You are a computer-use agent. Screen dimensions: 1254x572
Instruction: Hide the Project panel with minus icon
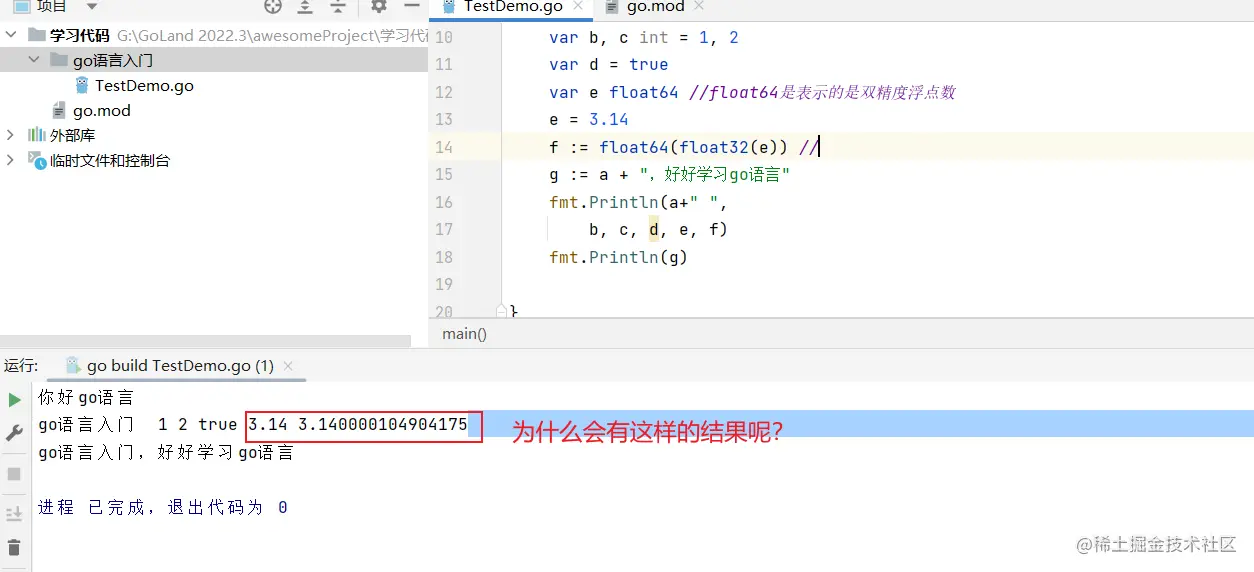tap(411, 6)
